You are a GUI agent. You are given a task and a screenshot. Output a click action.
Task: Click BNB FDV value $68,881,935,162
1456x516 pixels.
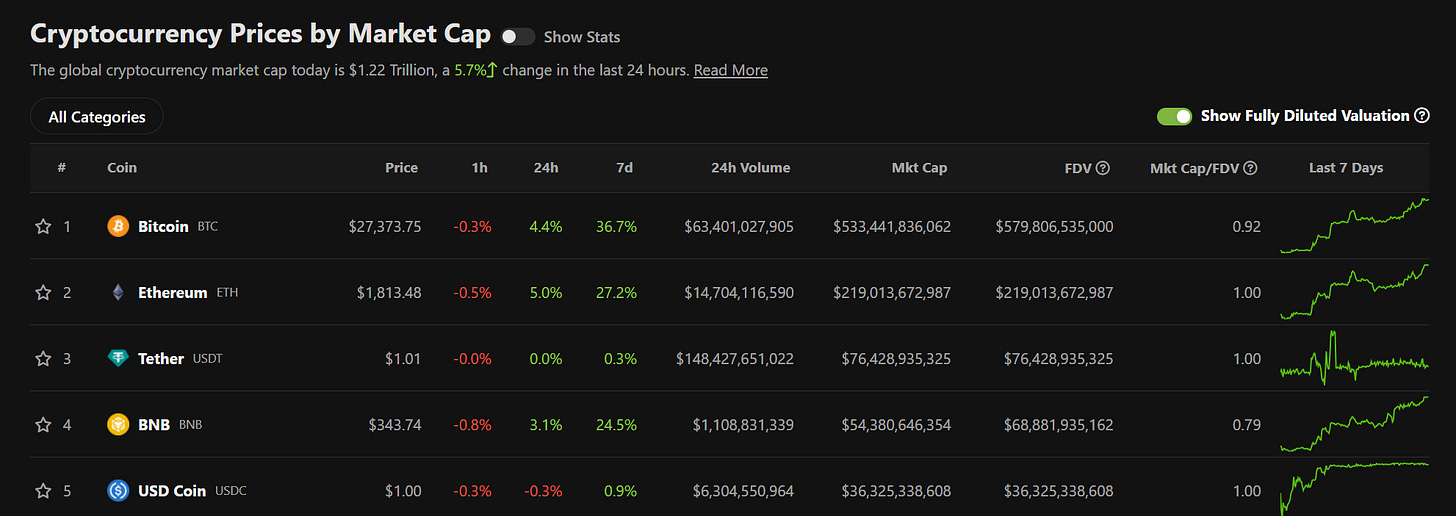1058,425
